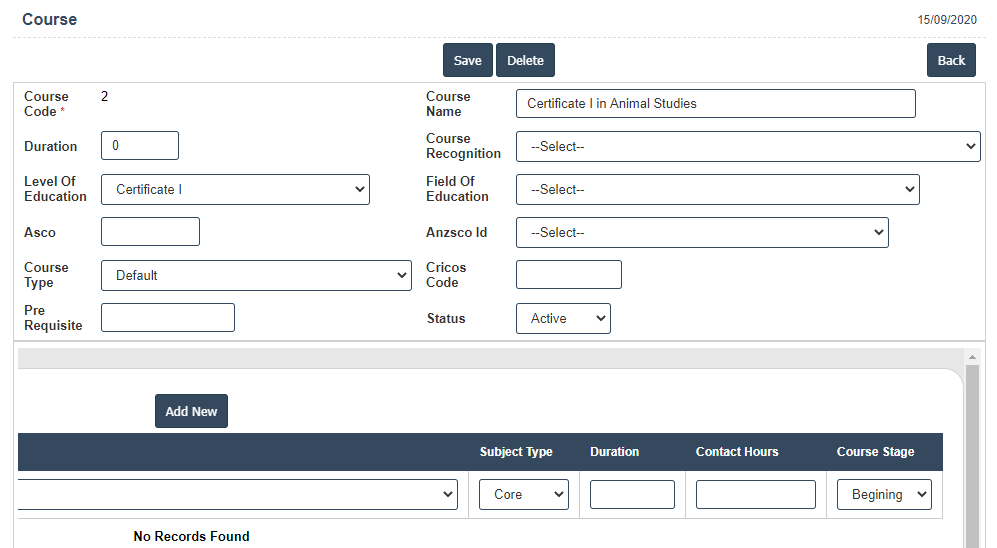Expand the Level Of Education dropdown

pos(235,190)
